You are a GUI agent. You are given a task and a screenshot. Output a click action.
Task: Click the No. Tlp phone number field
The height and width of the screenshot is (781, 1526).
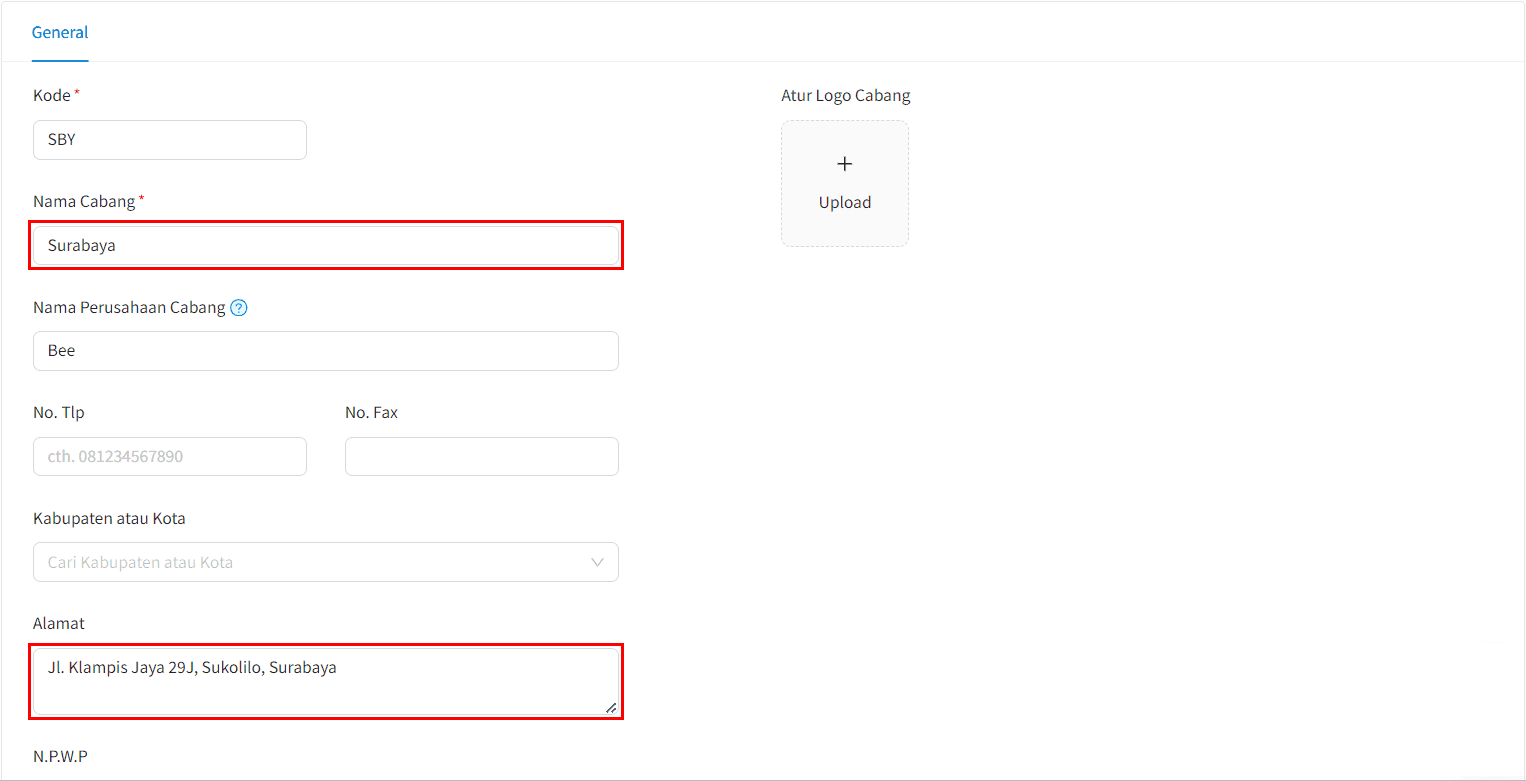pyautogui.click(x=170, y=456)
